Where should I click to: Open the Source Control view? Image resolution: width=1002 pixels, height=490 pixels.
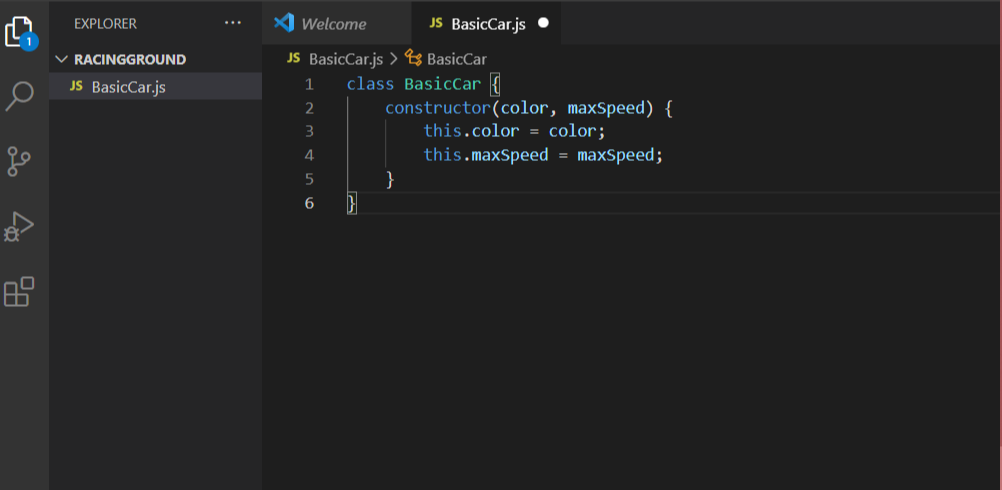point(19,161)
